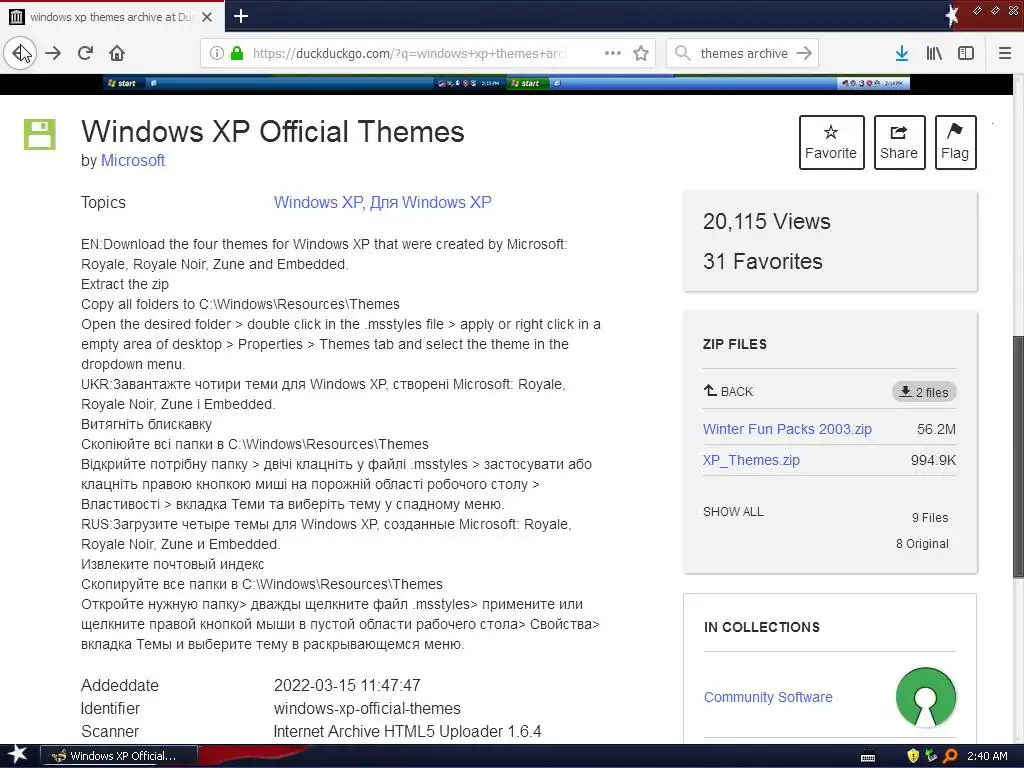This screenshot has height=768, width=1024.
Task: Show site information for duckduckgo.com
Action: tap(216, 54)
